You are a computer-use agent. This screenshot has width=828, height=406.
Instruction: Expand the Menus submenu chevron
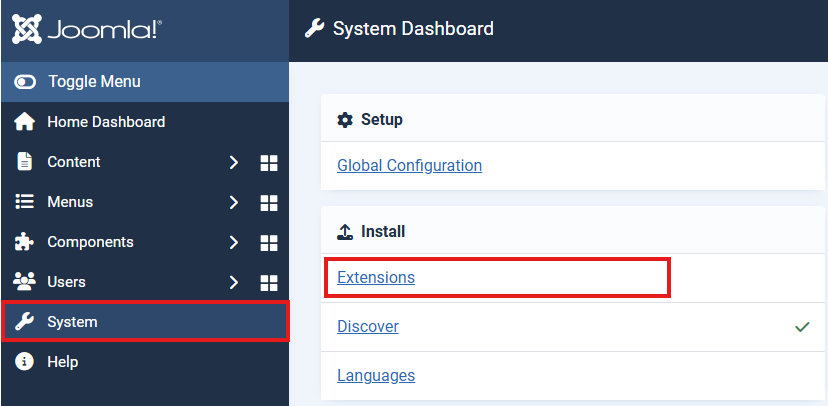pos(233,202)
